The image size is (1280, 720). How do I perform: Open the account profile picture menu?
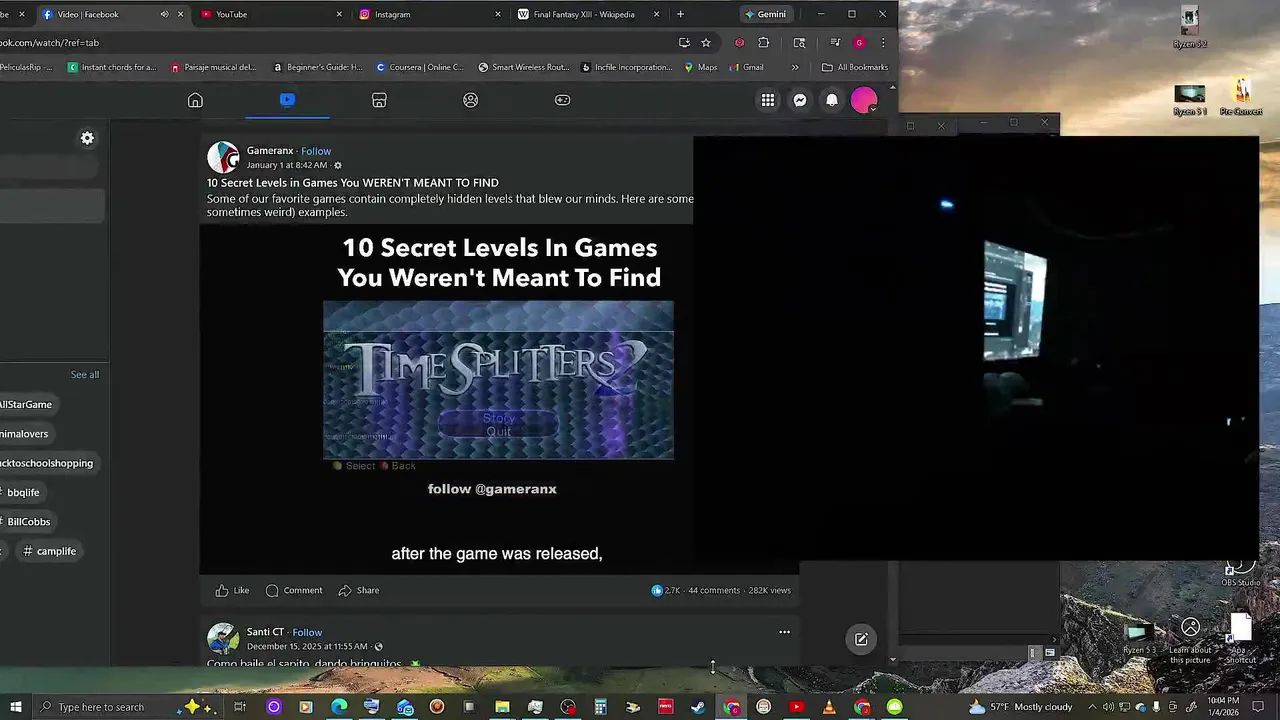864,100
